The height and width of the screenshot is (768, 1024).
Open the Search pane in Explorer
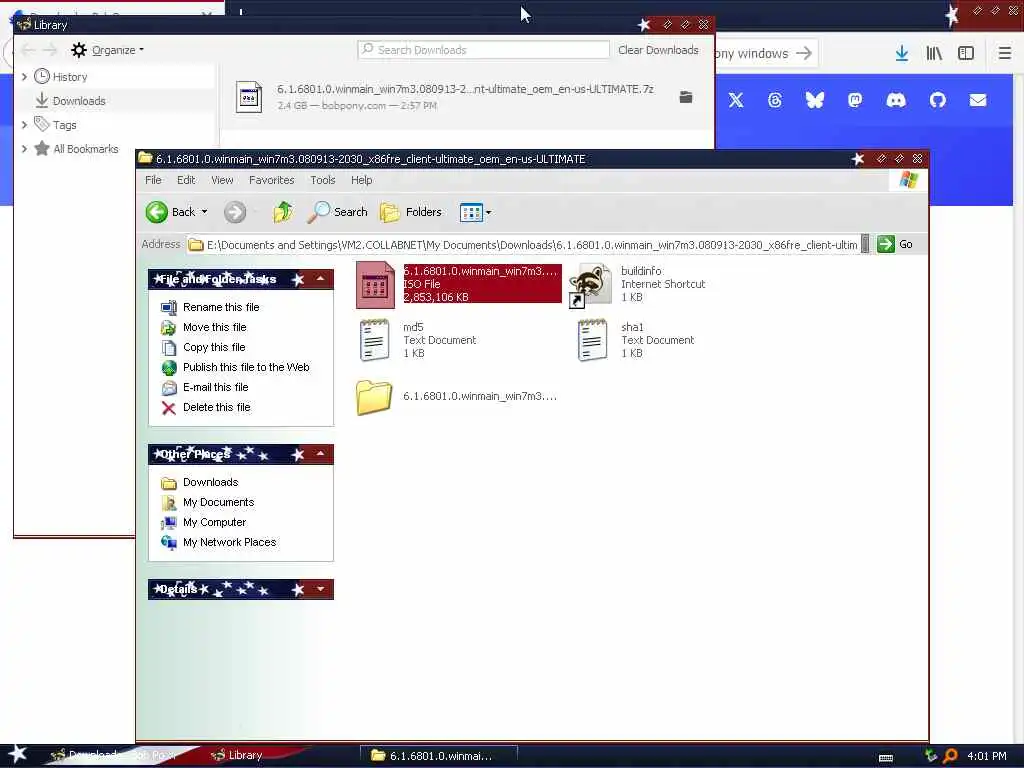[x=338, y=212]
